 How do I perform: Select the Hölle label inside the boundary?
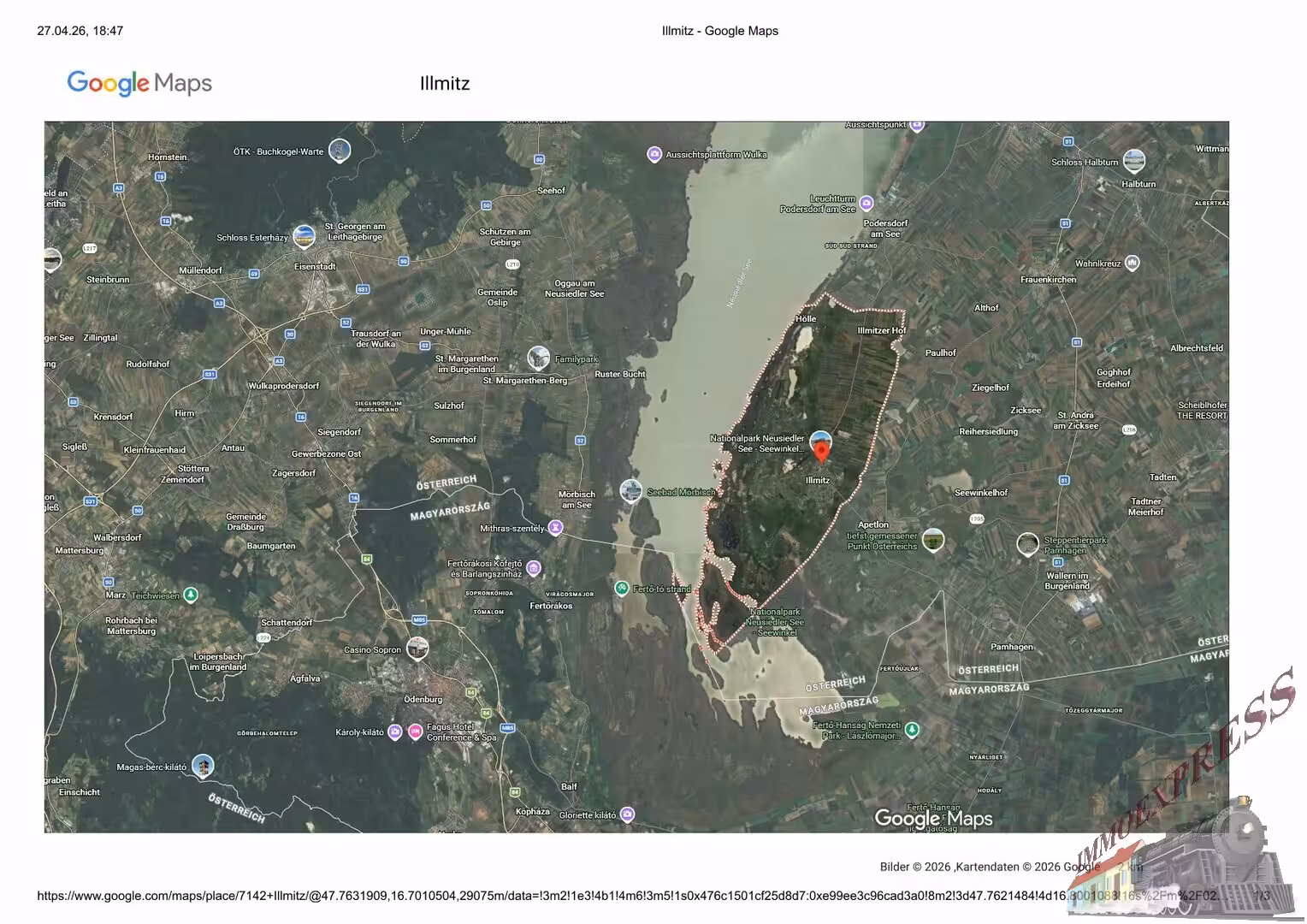tap(806, 318)
